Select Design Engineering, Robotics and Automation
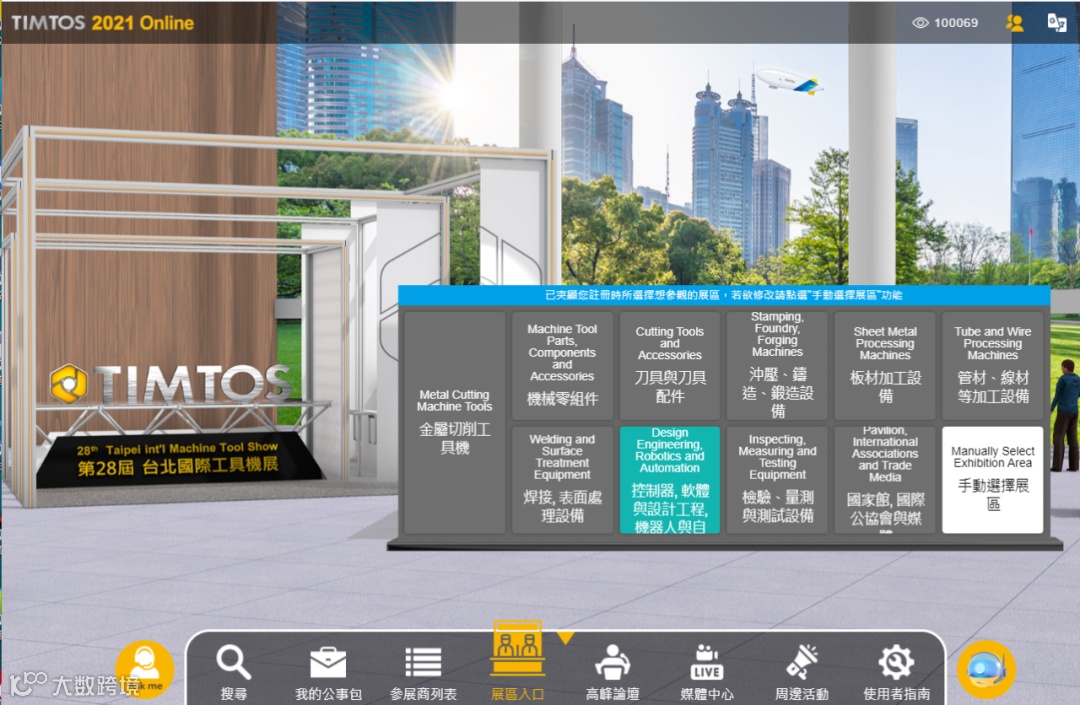1080x705 pixels. (669, 480)
